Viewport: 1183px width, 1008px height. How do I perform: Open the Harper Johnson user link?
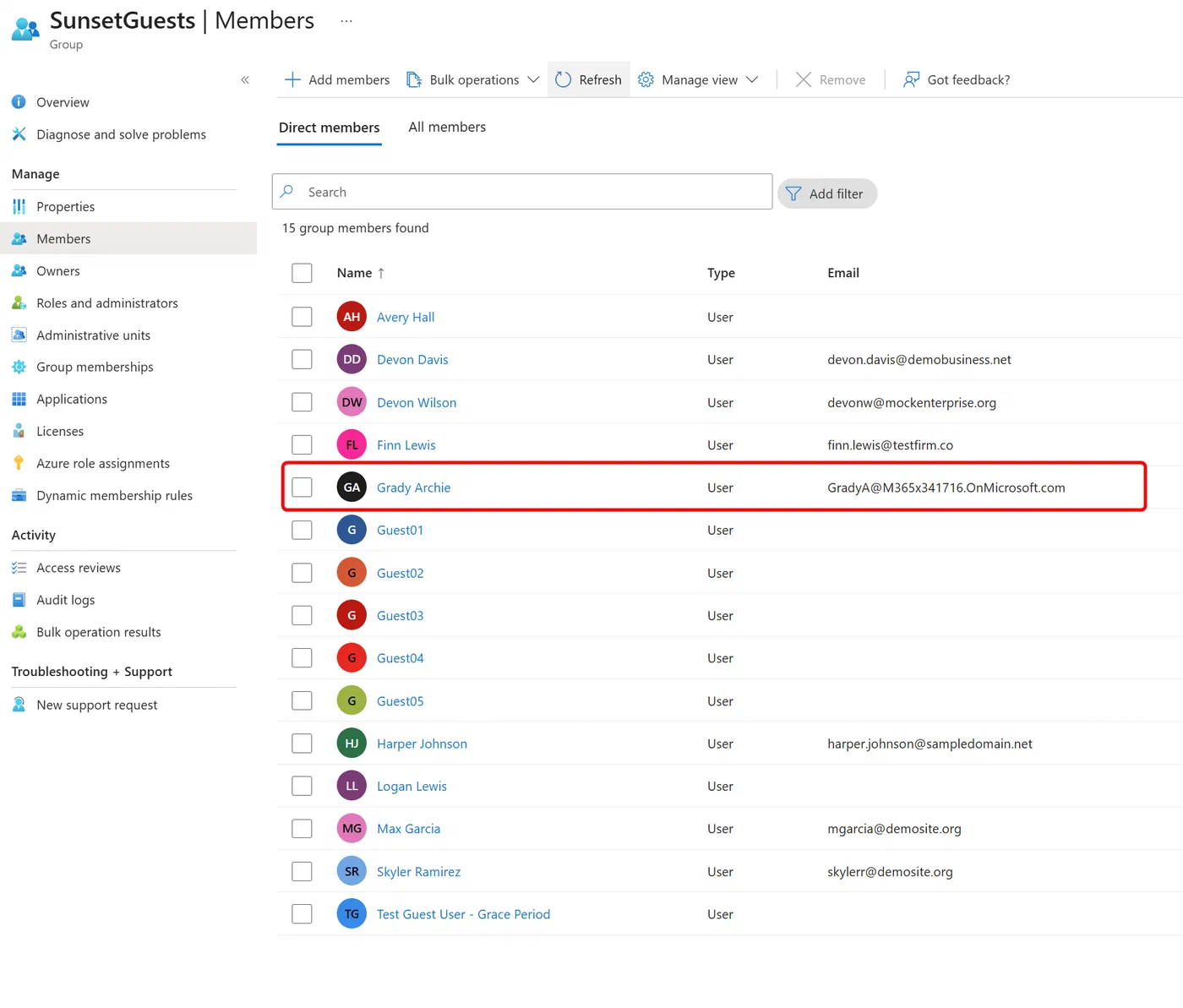click(x=422, y=744)
